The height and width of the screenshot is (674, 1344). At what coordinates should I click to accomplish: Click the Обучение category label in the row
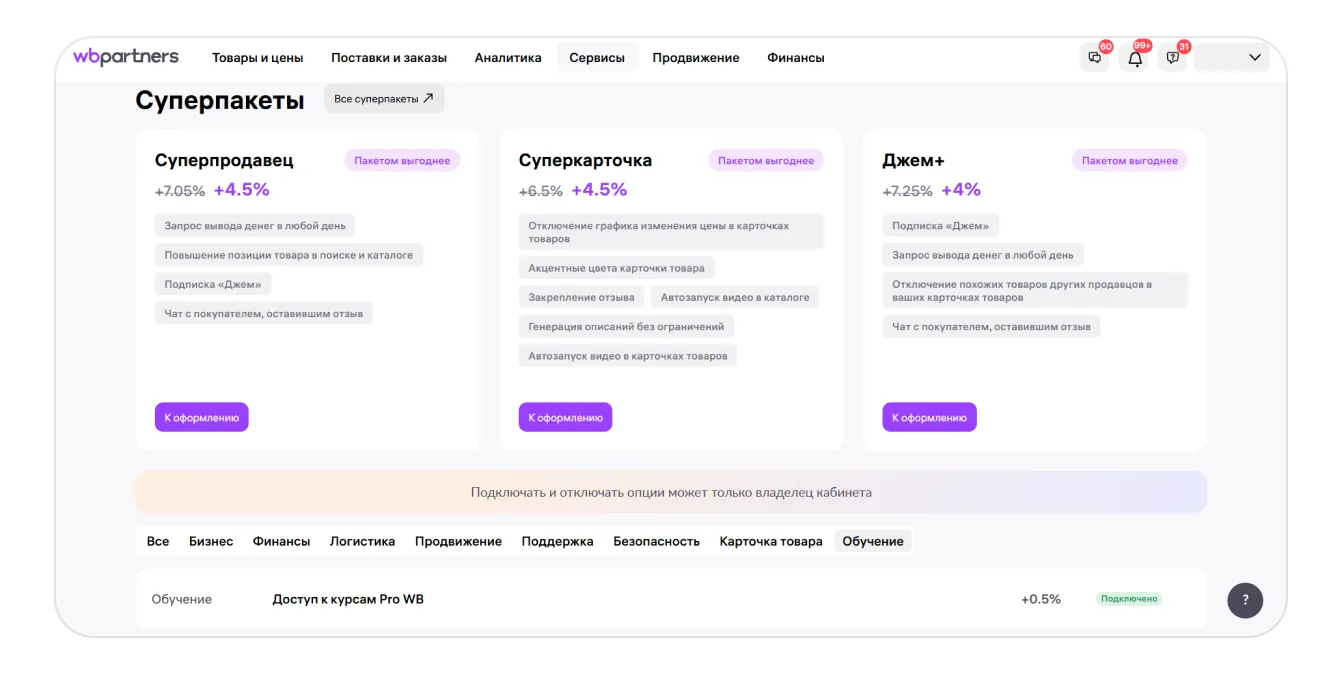182,599
